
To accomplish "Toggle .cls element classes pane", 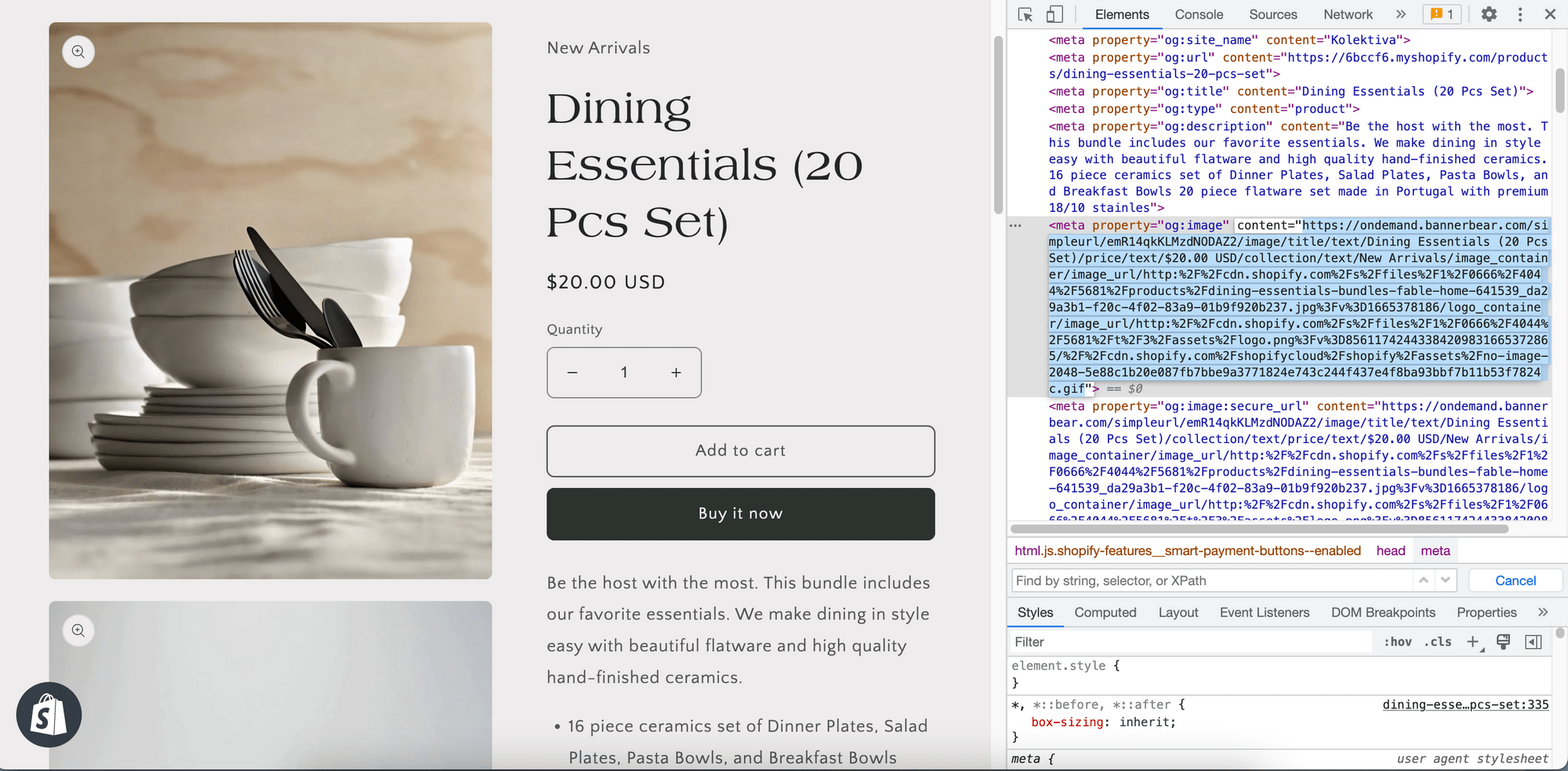I will [x=1438, y=642].
